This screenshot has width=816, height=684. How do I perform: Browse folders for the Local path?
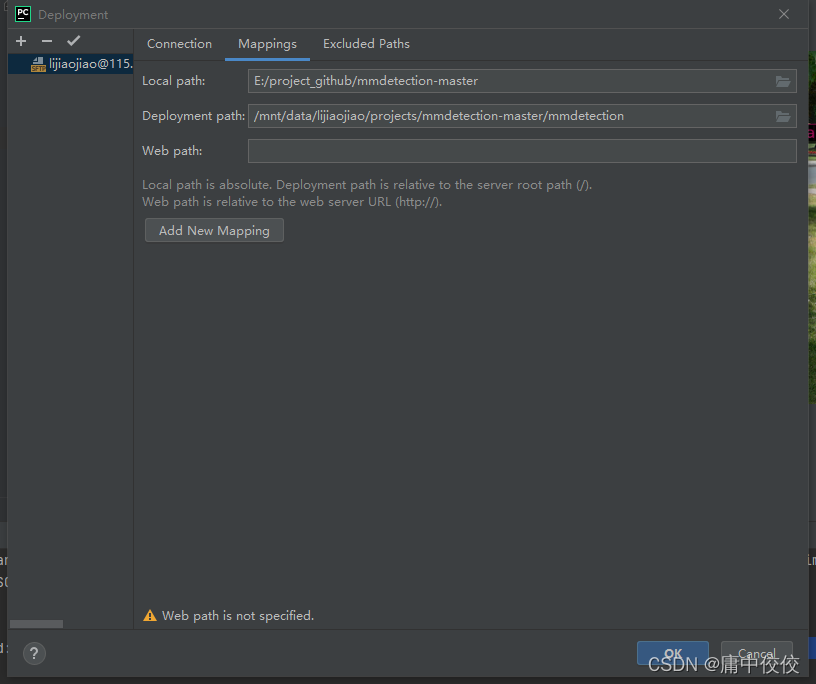click(783, 81)
